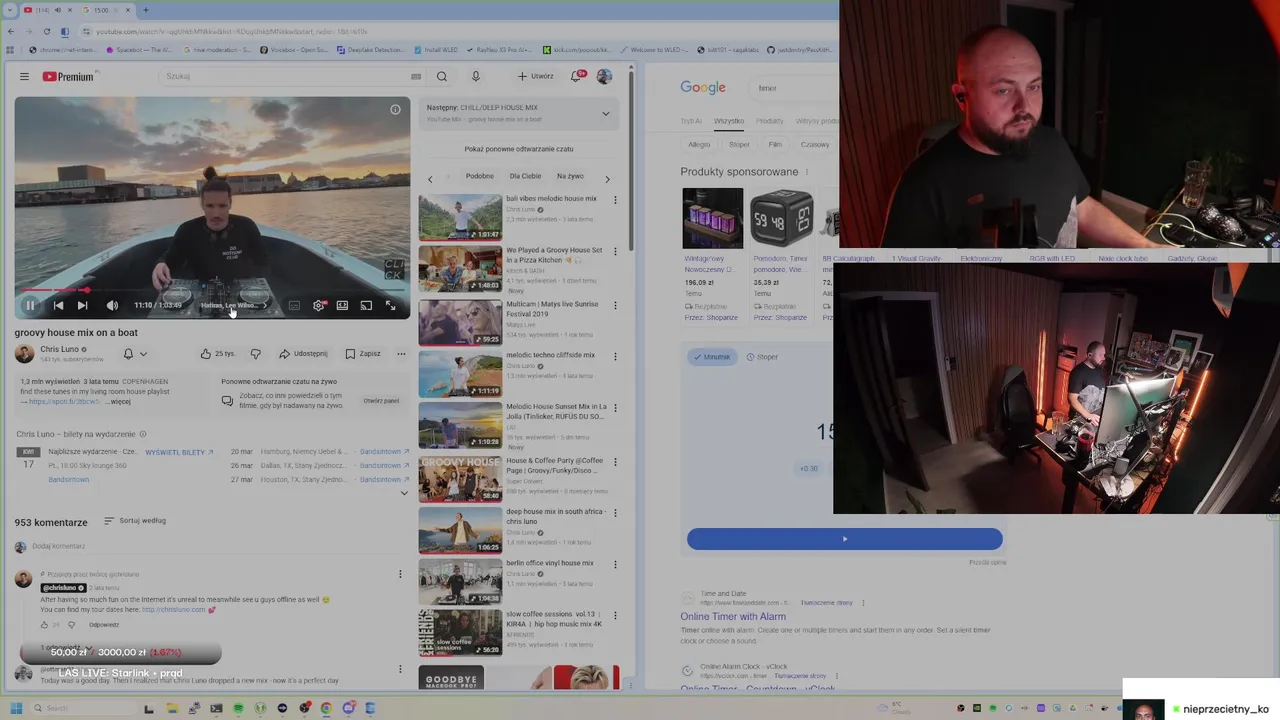Like the video with 25 tys. likes
The image size is (1280, 720).
click(x=217, y=353)
